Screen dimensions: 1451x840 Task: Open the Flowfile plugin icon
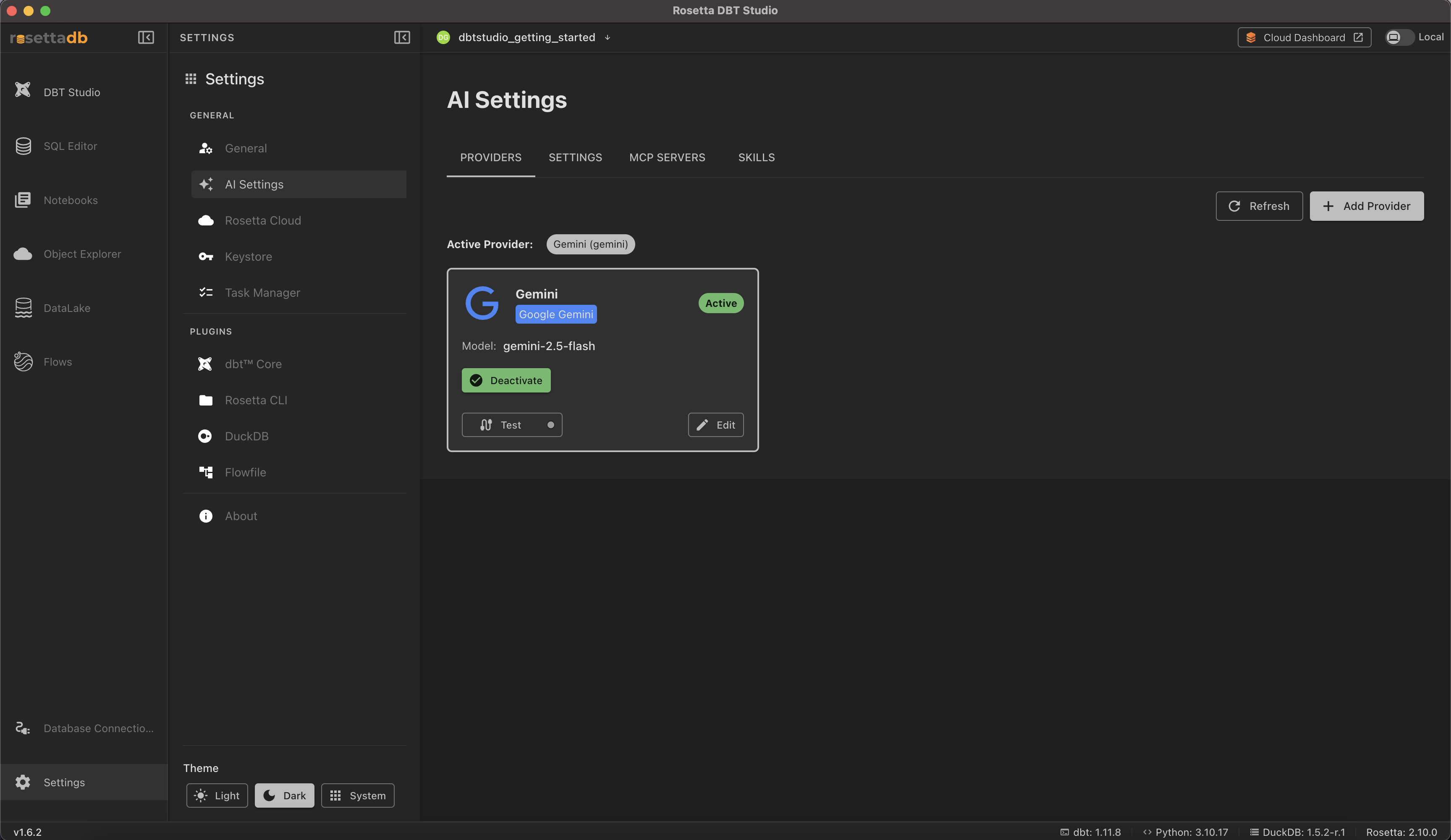206,472
